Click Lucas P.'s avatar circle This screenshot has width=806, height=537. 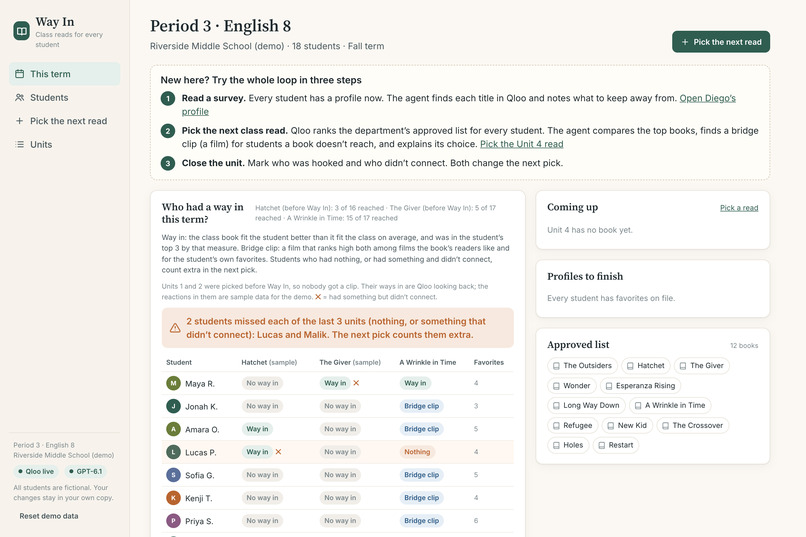pyautogui.click(x=173, y=452)
